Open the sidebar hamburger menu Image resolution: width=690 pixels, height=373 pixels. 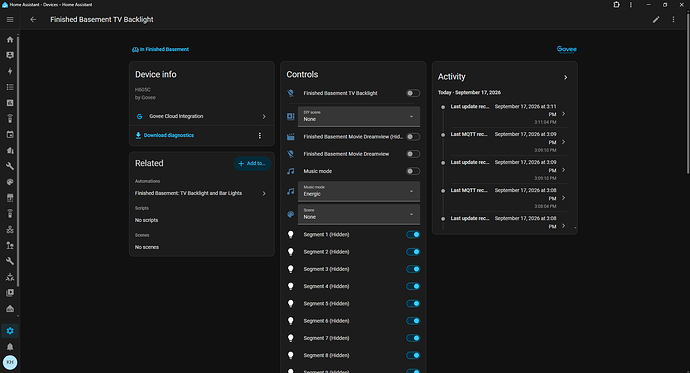click(10, 19)
